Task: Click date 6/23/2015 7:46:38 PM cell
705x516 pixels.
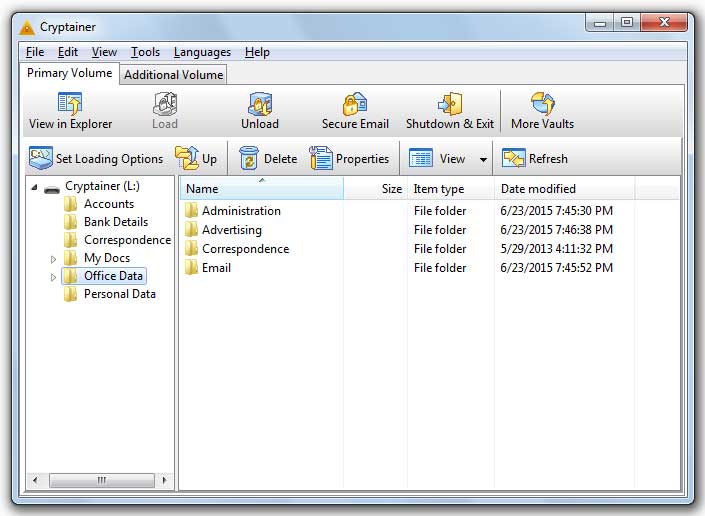Action: point(557,230)
